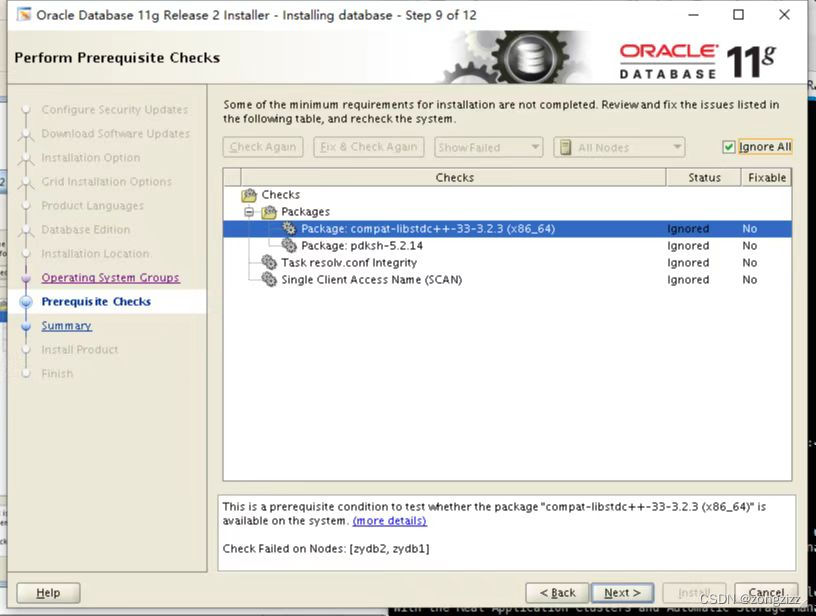816x616 pixels.
Task: Select the compat-libstdc++-33 package icon
Action: point(290,228)
